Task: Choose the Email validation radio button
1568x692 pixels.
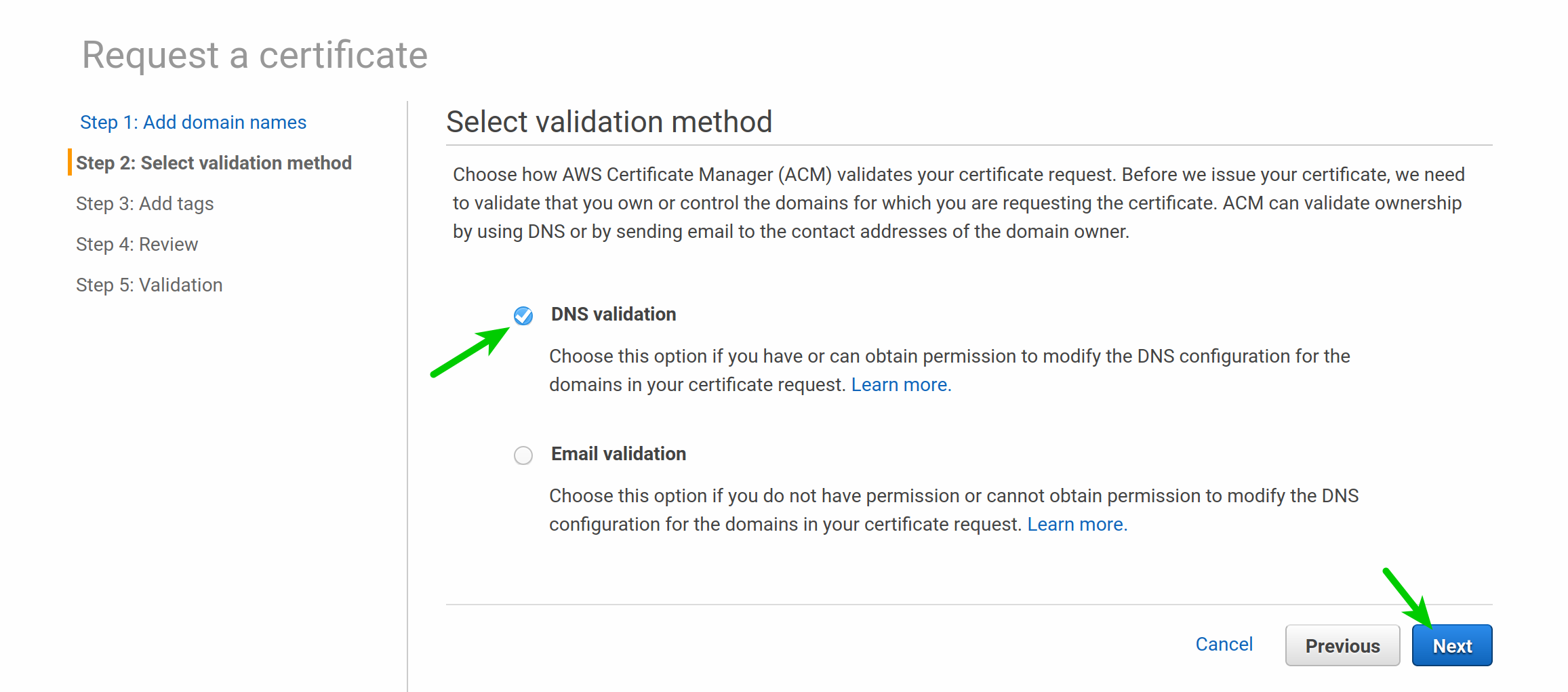Action: (x=523, y=455)
